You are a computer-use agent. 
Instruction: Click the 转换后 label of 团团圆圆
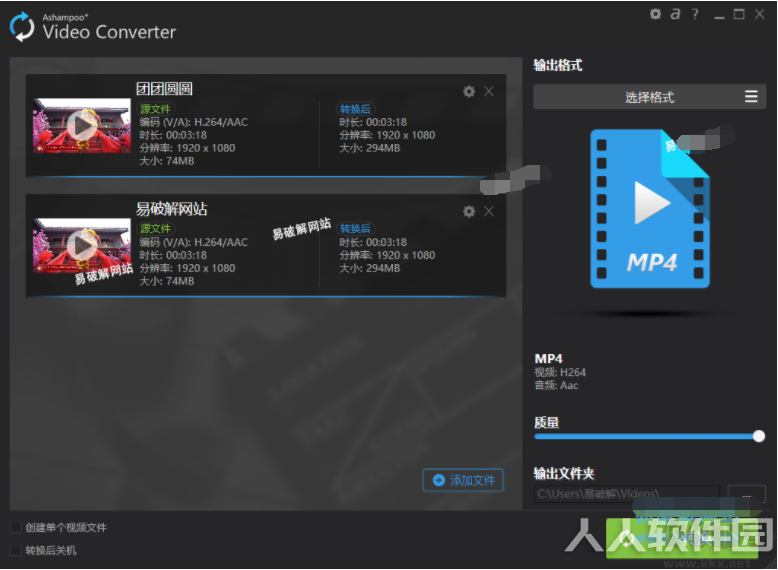(355, 109)
